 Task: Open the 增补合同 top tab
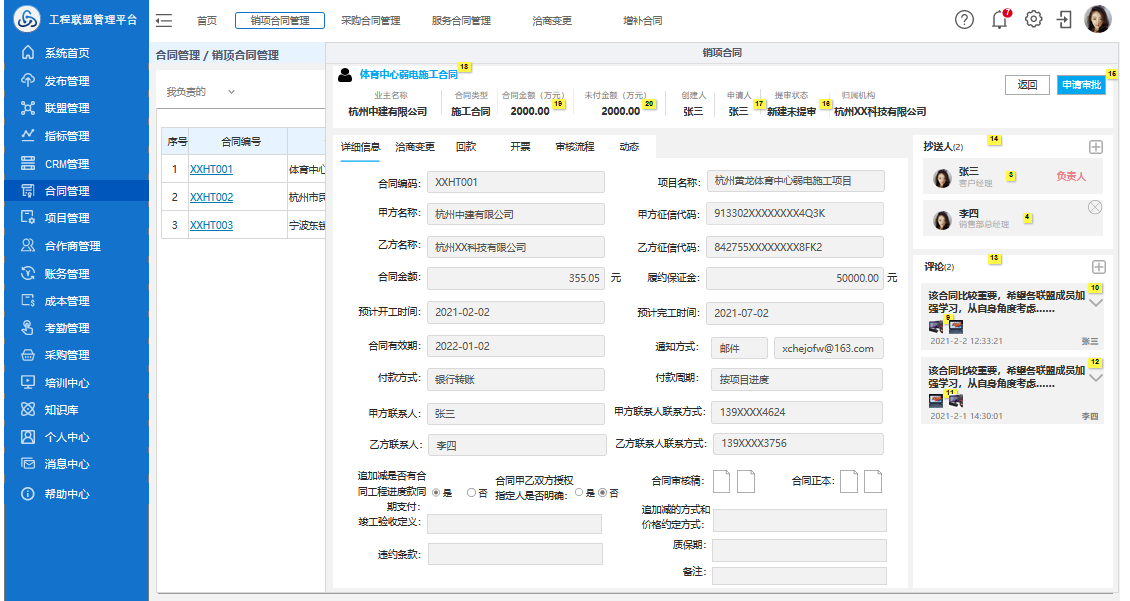(643, 20)
